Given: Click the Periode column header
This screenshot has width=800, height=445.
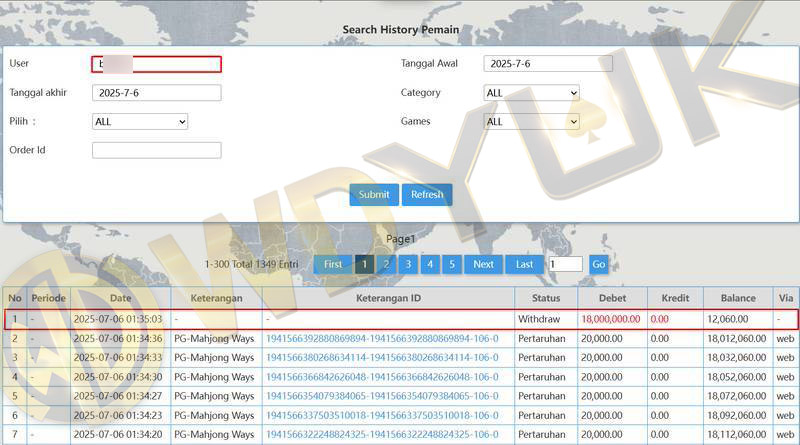Looking at the screenshot, I should click(48, 298).
